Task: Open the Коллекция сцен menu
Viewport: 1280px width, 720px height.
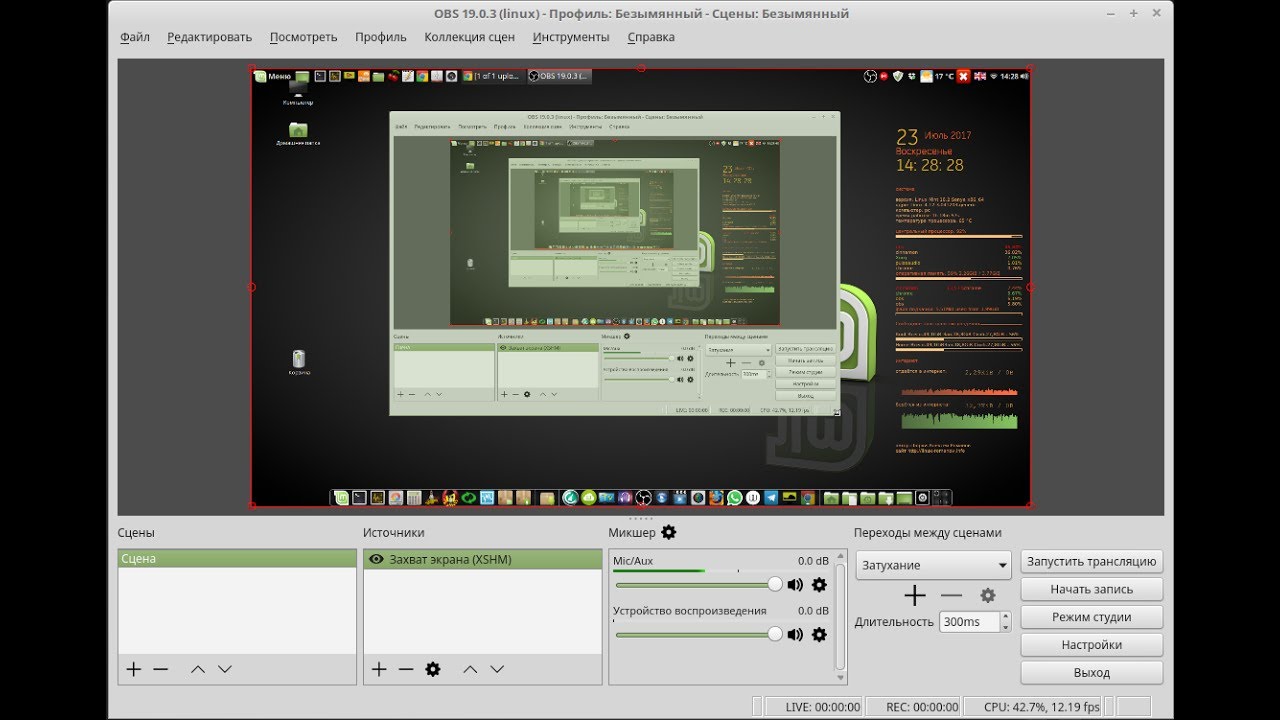Action: 470,37
